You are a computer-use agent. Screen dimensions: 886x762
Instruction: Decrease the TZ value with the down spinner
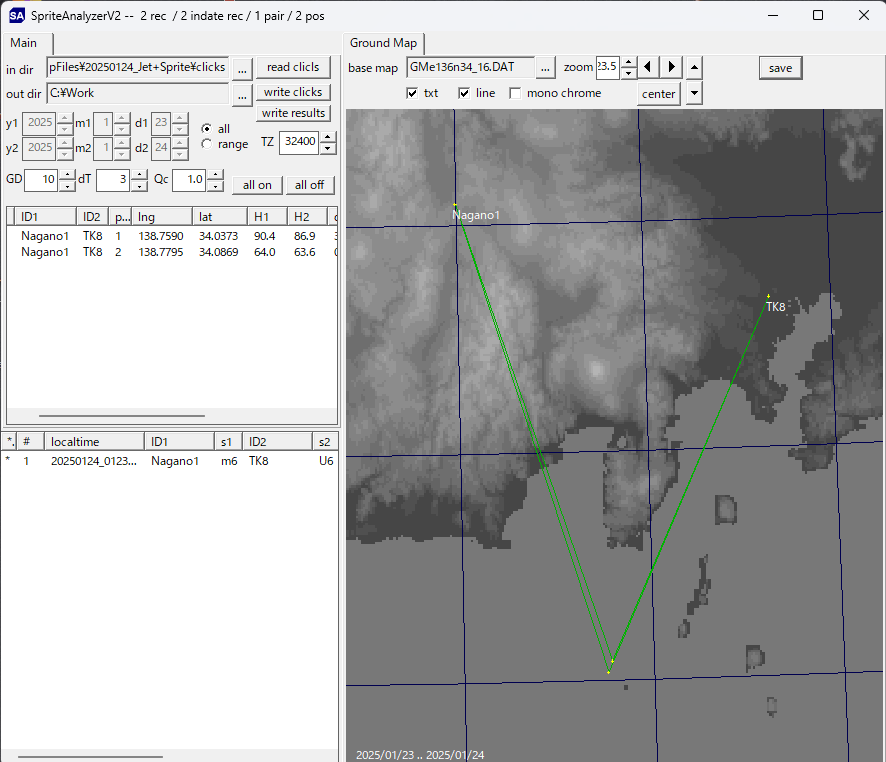(328, 147)
